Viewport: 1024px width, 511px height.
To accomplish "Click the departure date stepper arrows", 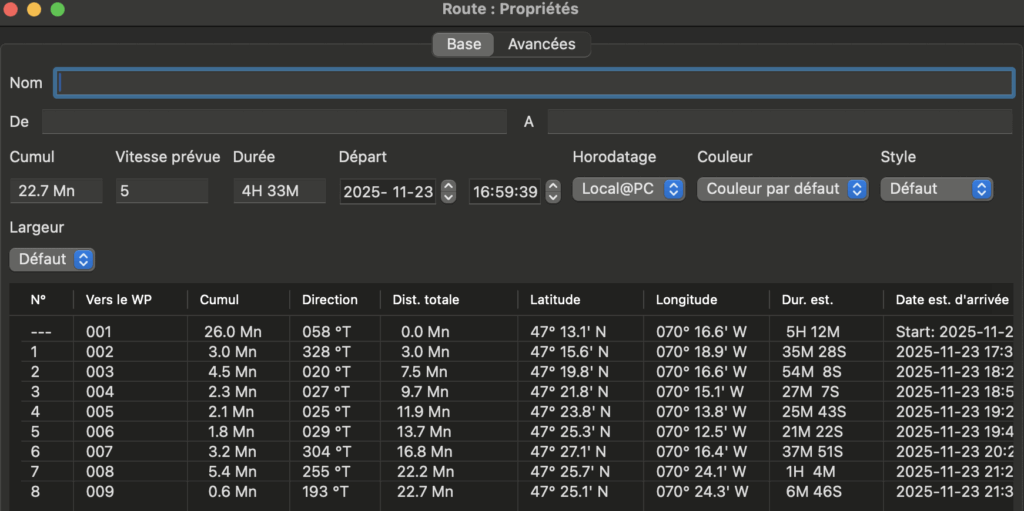I will click(449, 190).
